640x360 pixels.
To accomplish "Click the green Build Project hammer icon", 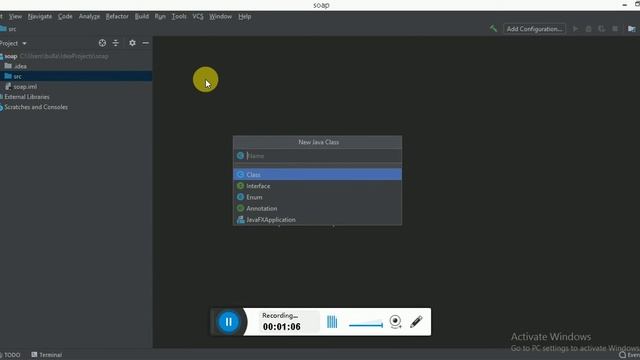I will (493, 29).
